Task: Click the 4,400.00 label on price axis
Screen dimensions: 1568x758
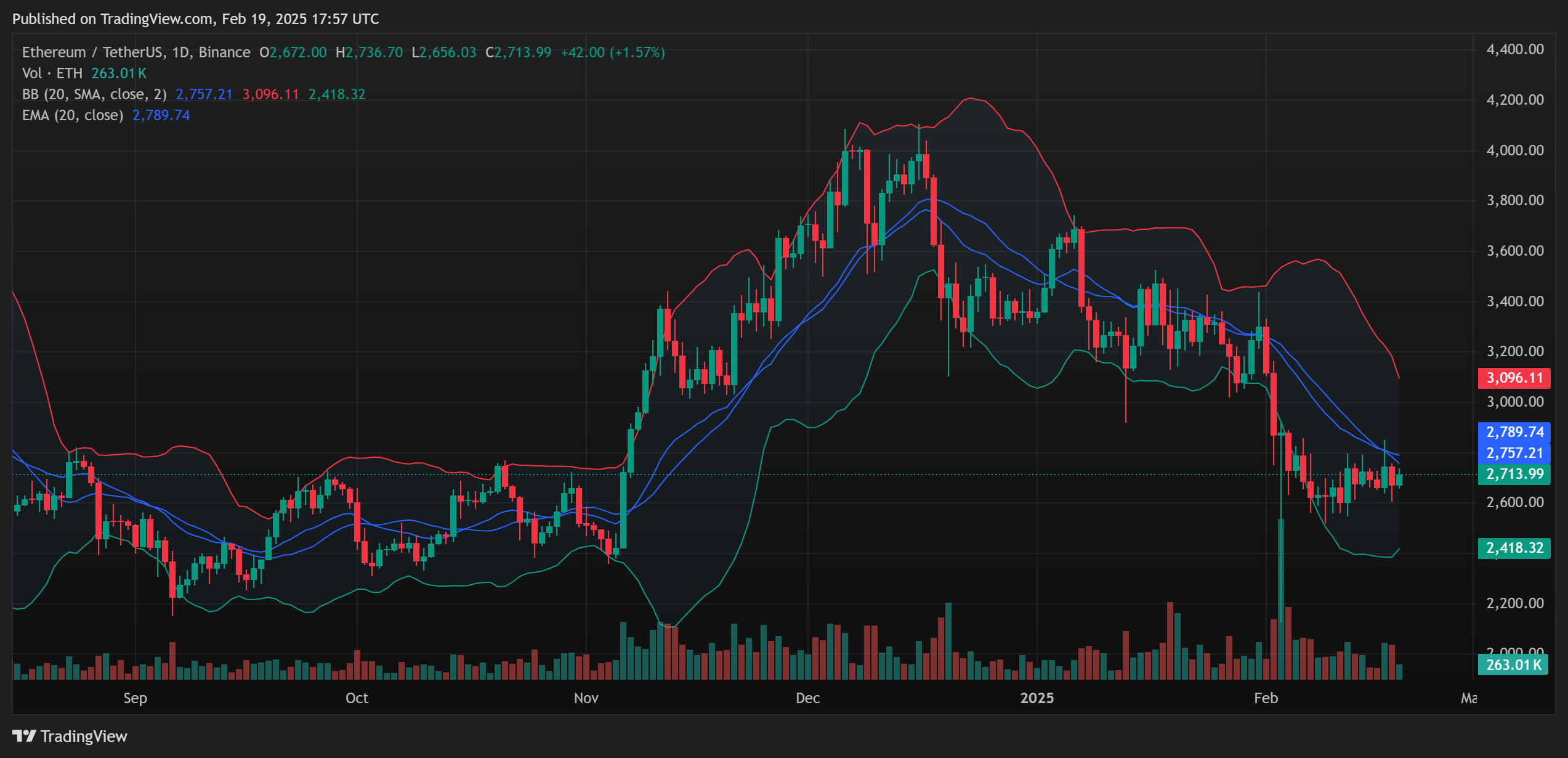Action: [1514, 49]
